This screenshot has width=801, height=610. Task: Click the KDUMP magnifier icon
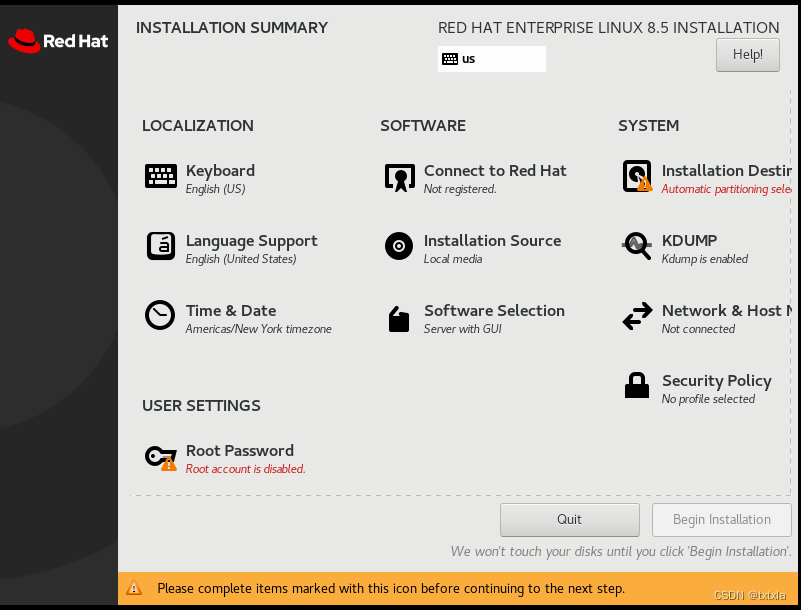(x=637, y=246)
